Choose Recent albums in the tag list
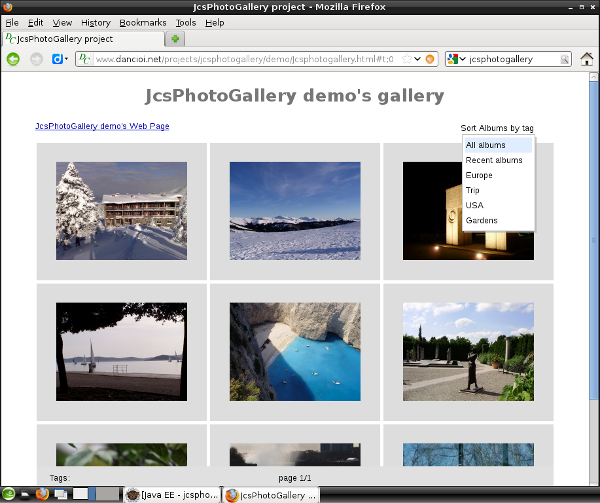 click(498, 160)
